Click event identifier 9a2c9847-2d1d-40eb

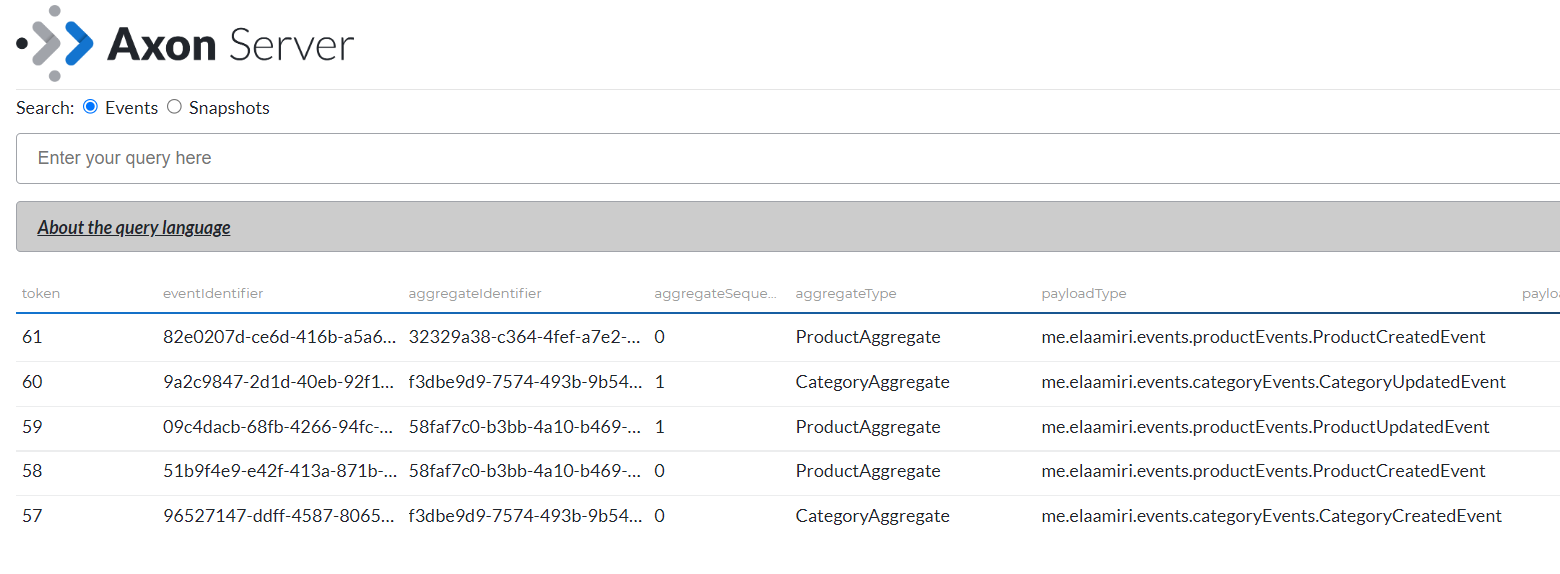[x=279, y=382]
